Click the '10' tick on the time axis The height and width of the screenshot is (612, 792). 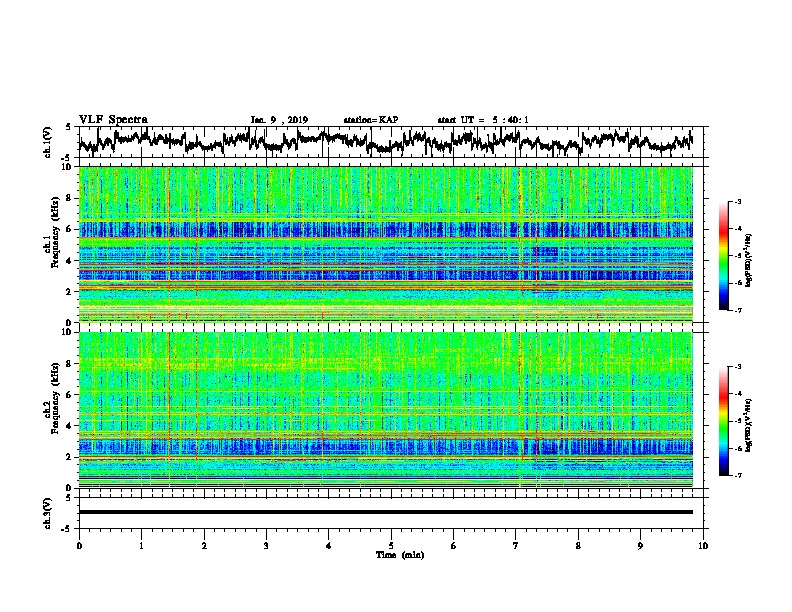703,546
